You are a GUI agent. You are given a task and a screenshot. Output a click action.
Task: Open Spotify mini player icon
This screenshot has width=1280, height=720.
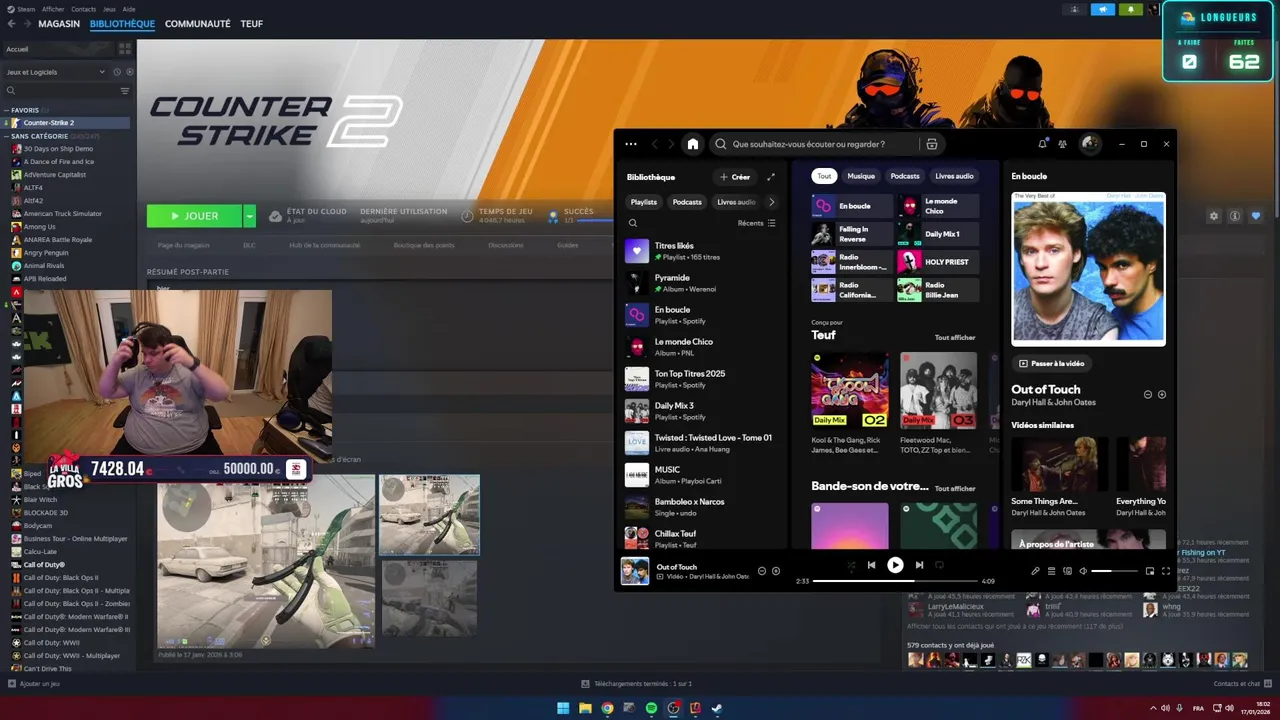click(x=1150, y=571)
